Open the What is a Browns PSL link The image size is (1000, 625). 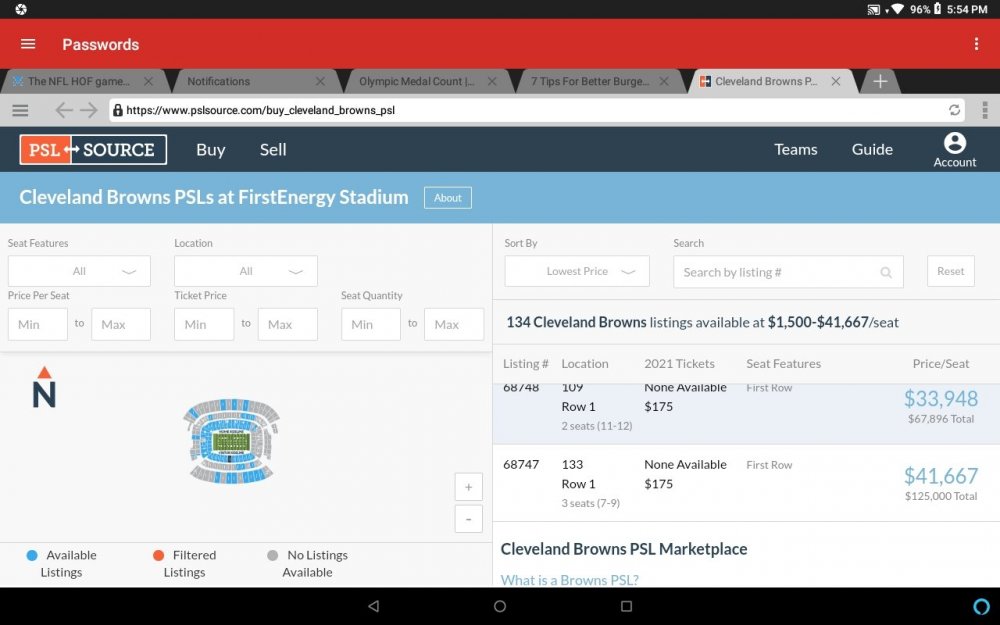570,580
